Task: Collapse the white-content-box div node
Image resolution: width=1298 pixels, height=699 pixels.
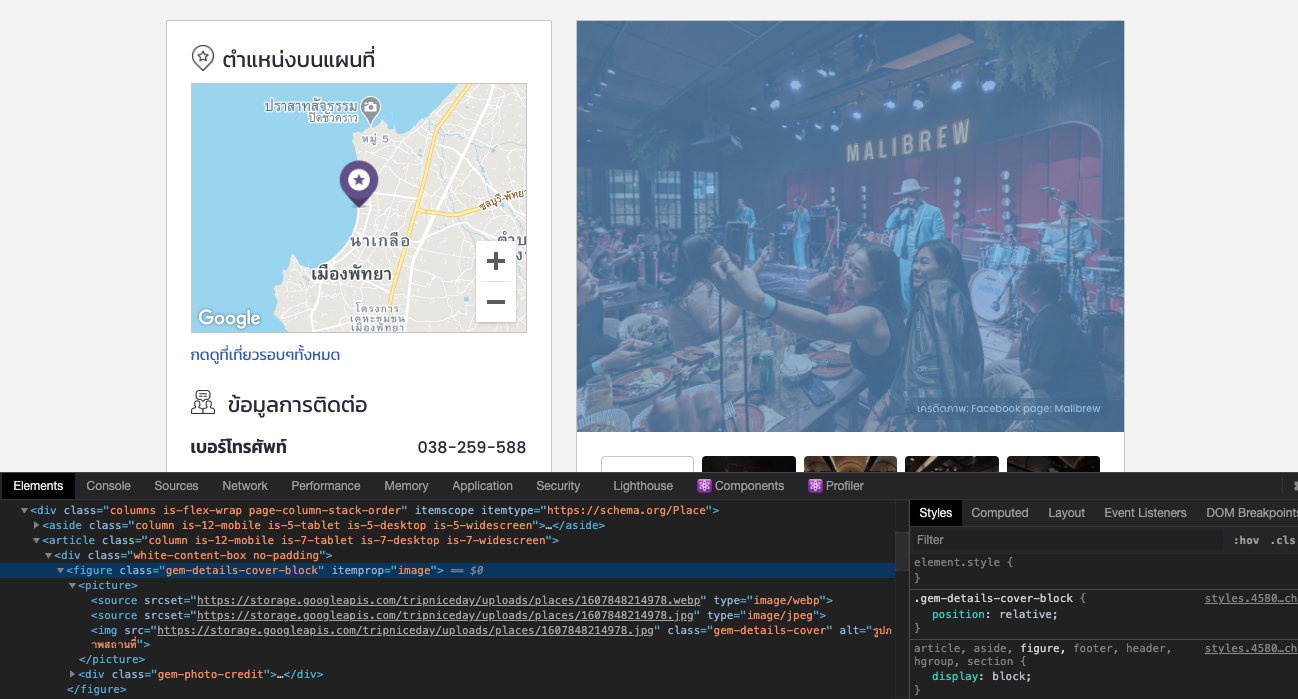Action: (x=48, y=555)
